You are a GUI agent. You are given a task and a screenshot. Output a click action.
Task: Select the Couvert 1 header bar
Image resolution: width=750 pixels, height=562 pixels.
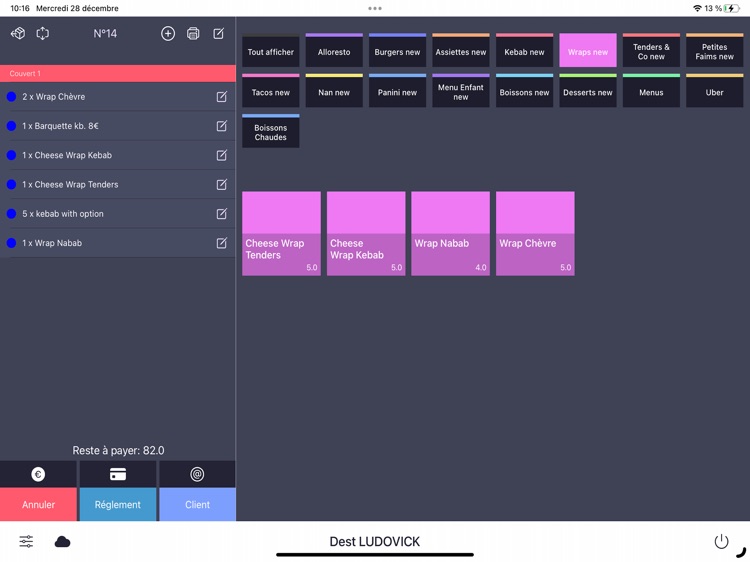118,73
